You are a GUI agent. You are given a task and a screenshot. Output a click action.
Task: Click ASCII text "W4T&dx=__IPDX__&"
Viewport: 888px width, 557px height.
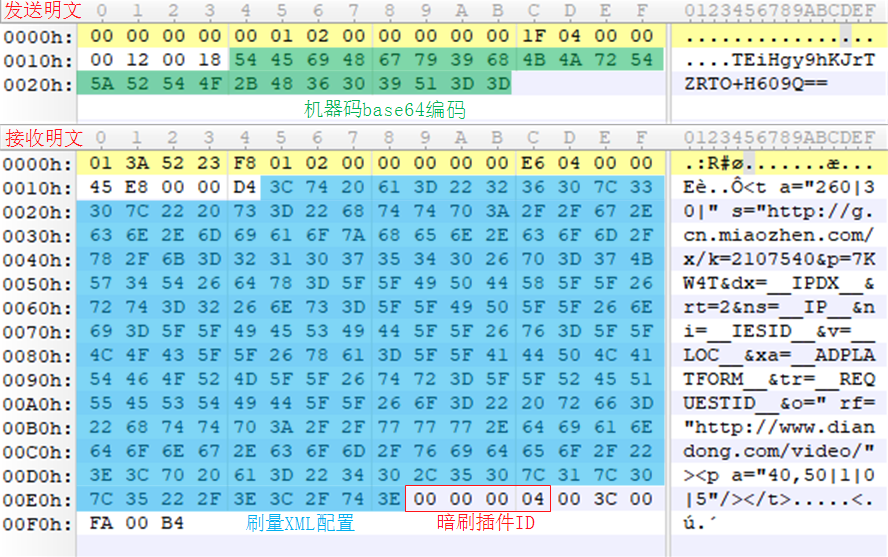coord(779,283)
